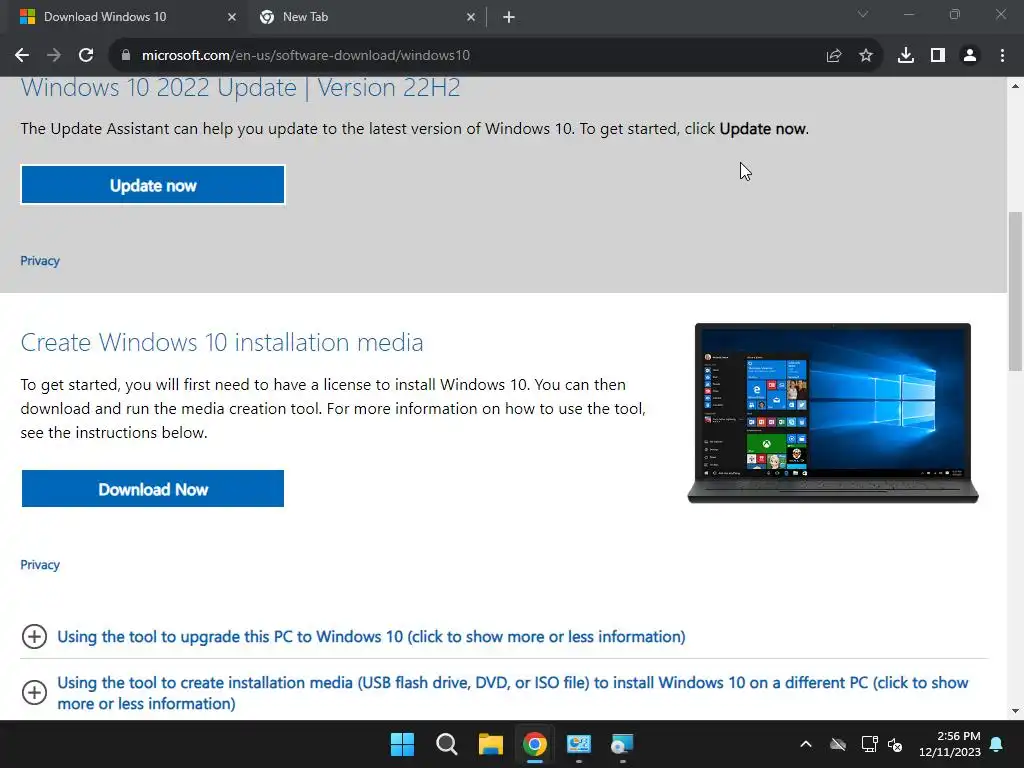This screenshot has height=768, width=1024.
Task: Click the 'Create Windows 10 installation media' heading
Action: point(222,342)
